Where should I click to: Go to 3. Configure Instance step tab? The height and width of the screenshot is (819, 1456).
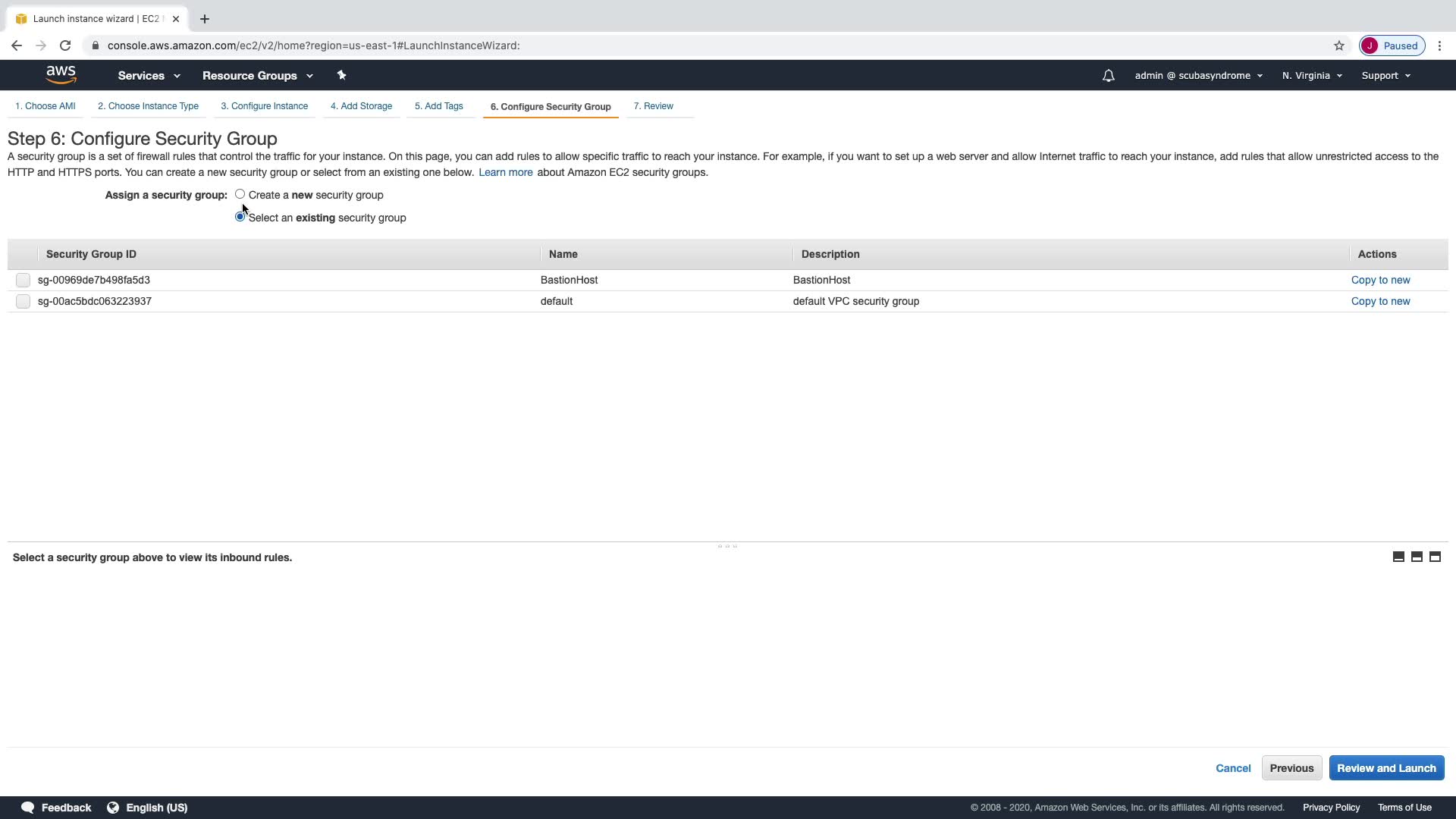[x=264, y=106]
